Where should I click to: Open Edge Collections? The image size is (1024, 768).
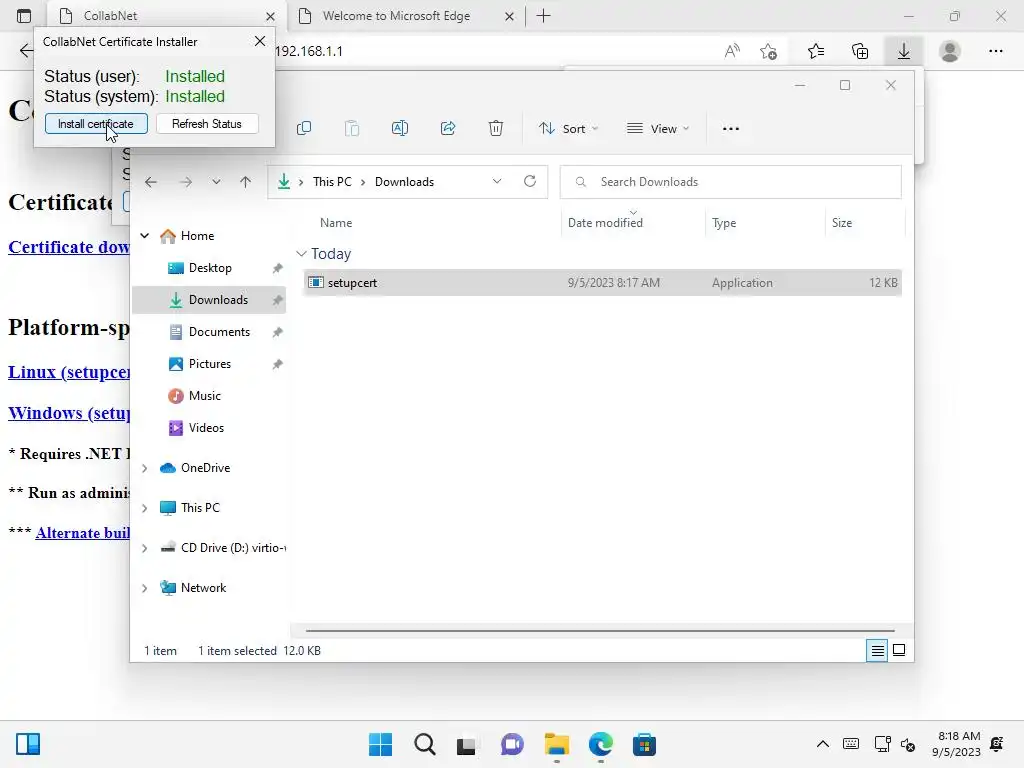pyautogui.click(x=860, y=51)
